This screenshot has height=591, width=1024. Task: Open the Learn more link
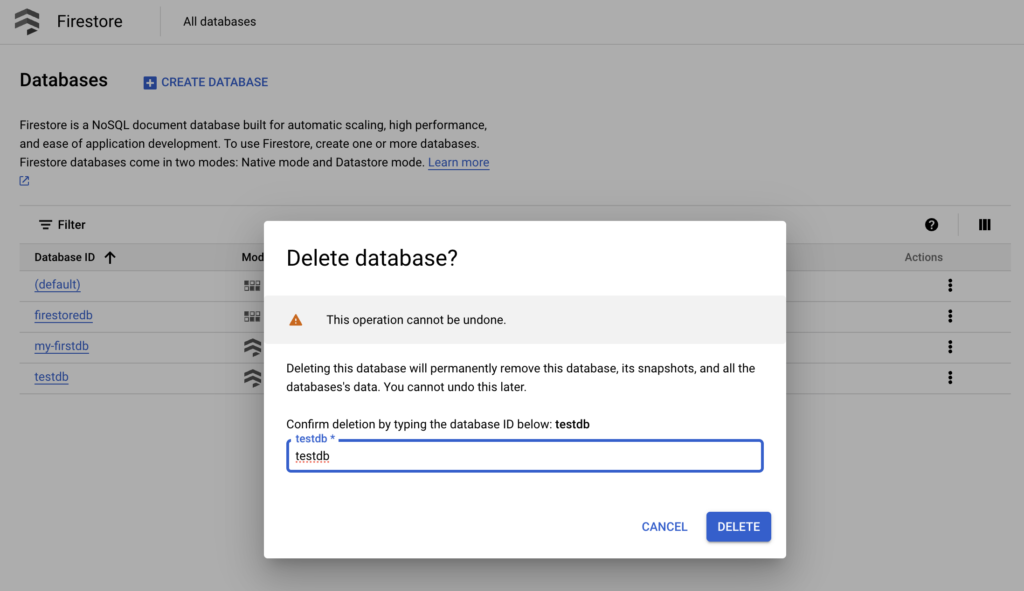(x=458, y=162)
